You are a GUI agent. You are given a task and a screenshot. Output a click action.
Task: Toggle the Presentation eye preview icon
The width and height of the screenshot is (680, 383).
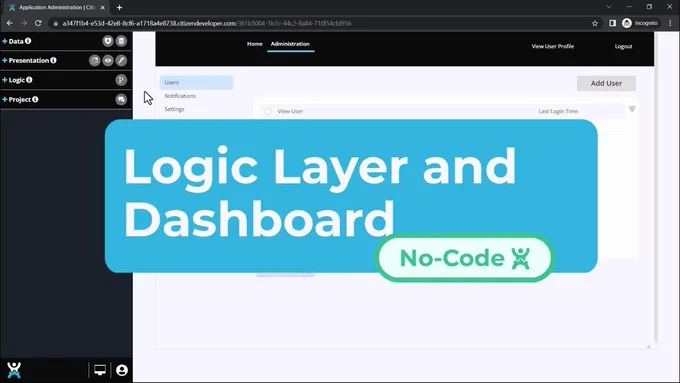(108, 60)
